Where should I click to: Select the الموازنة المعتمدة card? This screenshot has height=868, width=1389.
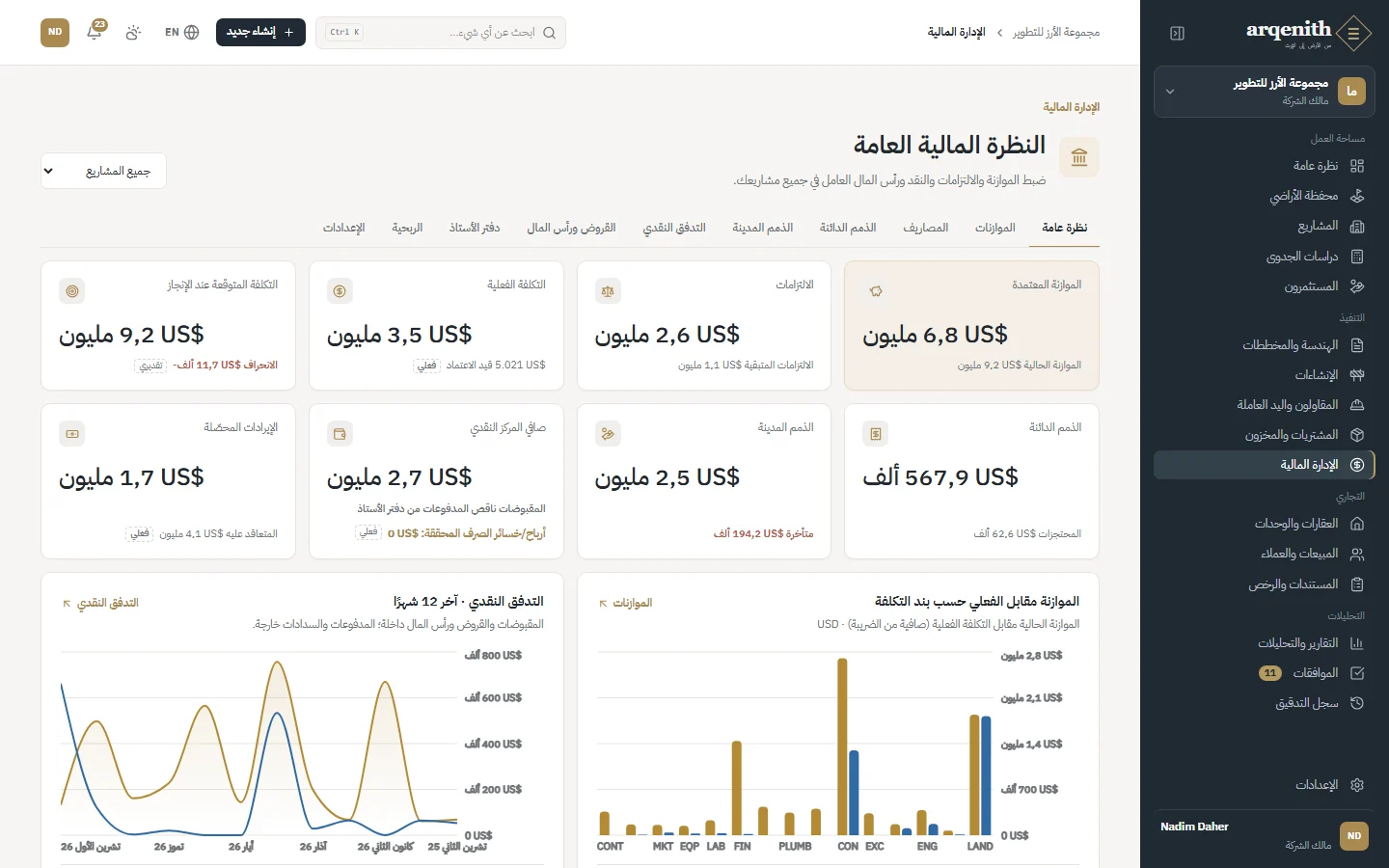971,325
